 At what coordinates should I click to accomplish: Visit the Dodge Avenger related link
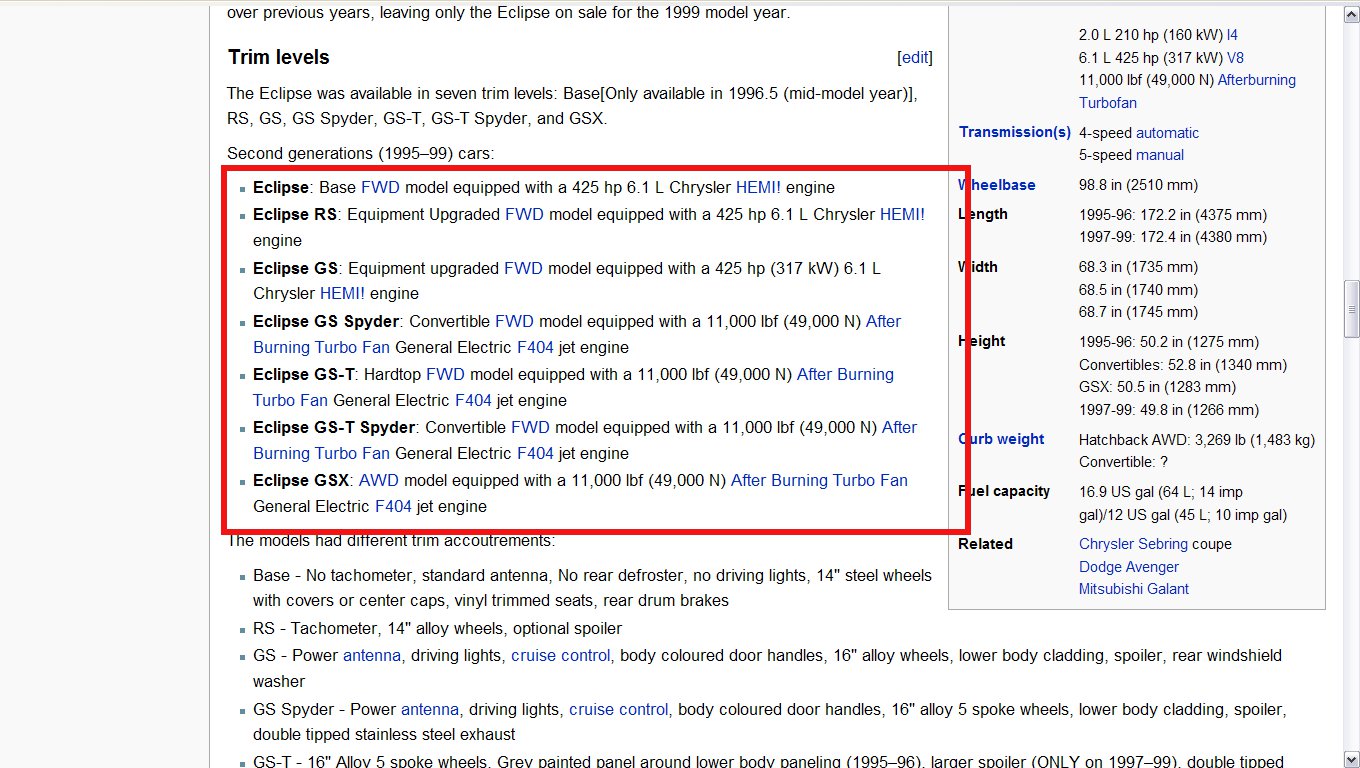coord(1129,567)
